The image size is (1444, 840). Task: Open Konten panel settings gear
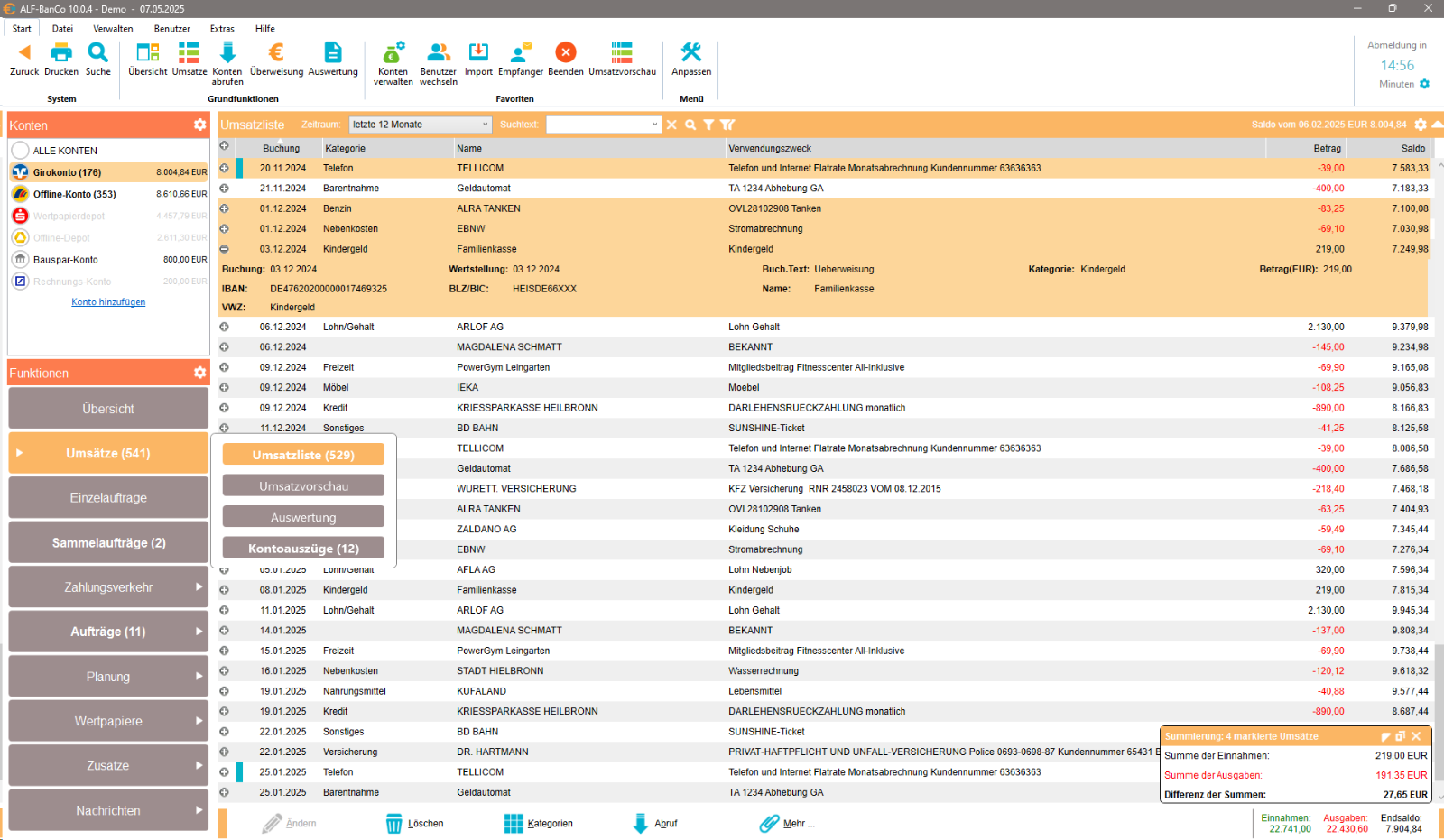pos(200,125)
